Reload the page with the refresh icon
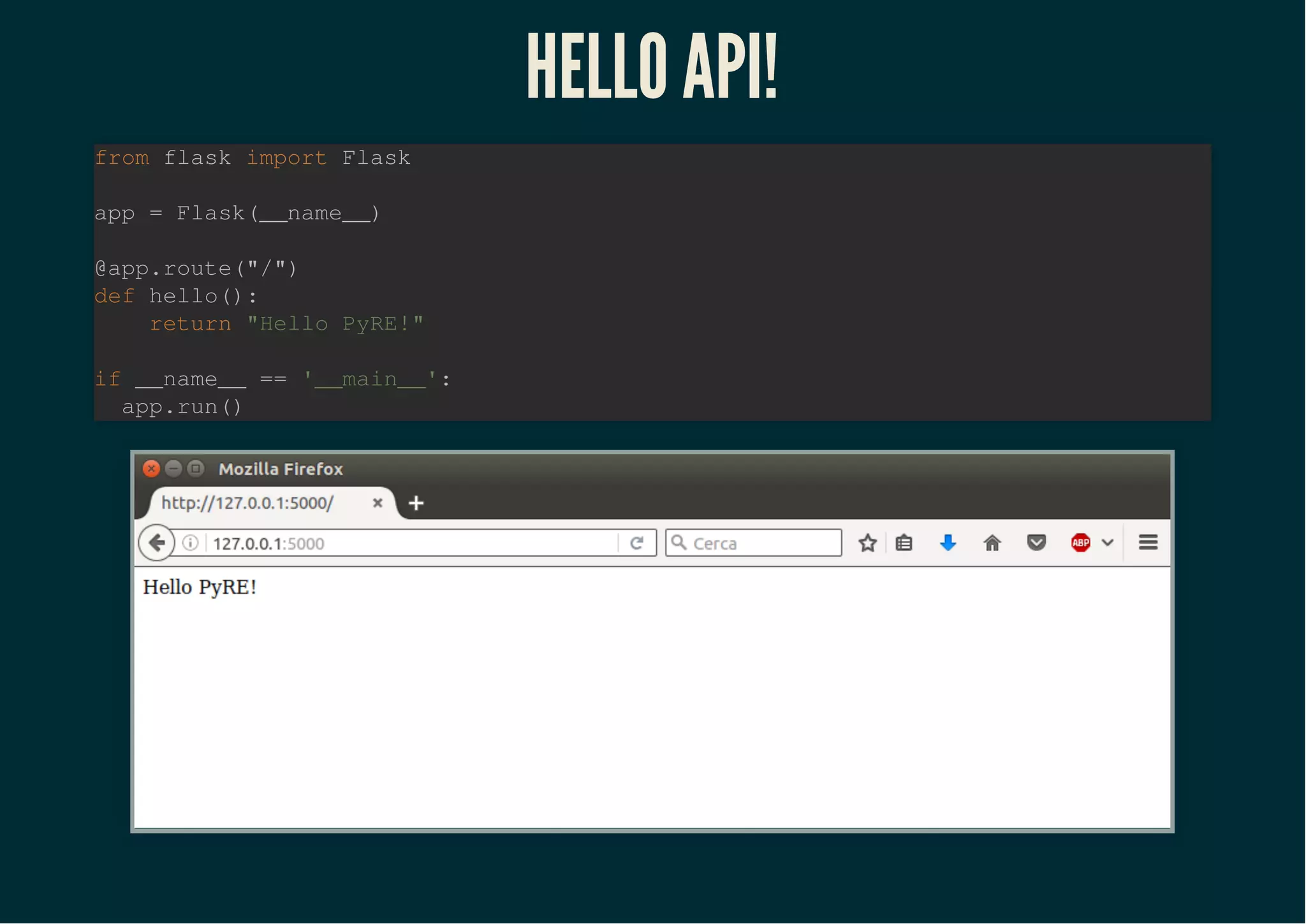The height and width of the screenshot is (924, 1306). pyautogui.click(x=636, y=543)
